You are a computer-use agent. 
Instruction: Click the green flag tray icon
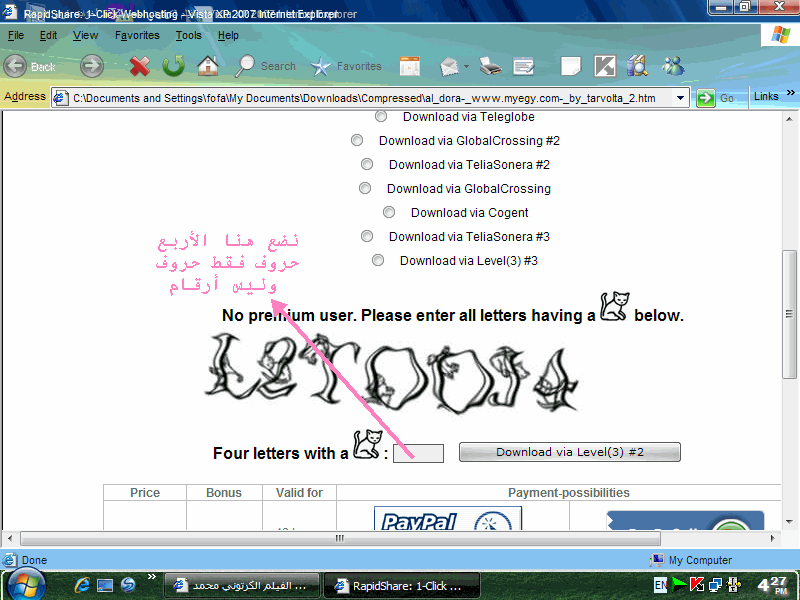point(679,585)
